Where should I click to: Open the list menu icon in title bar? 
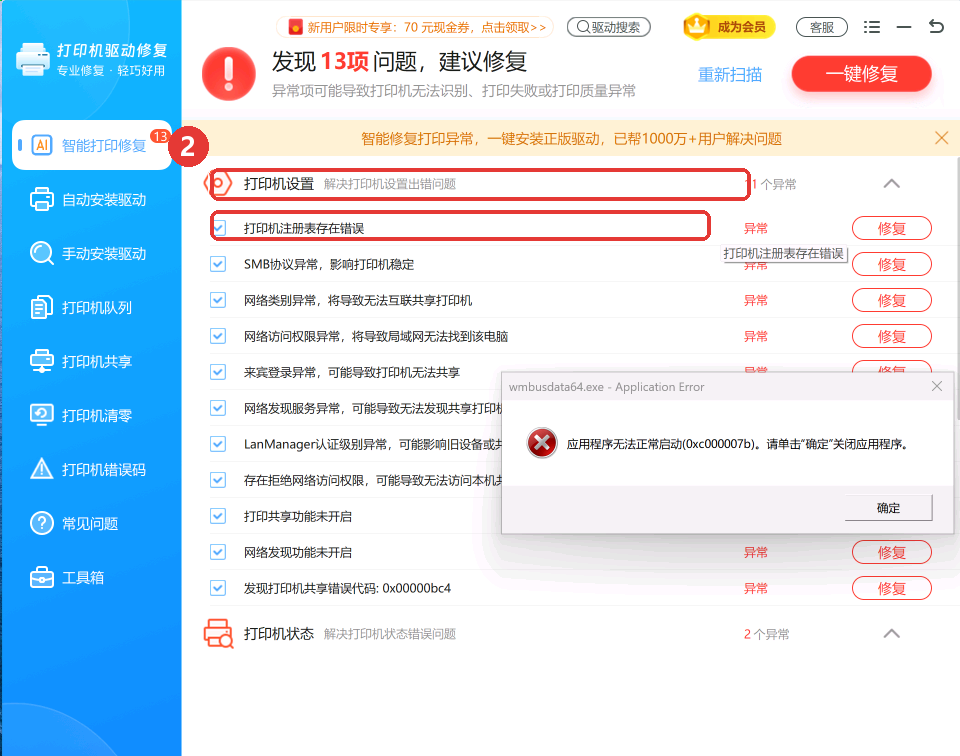[x=872, y=27]
